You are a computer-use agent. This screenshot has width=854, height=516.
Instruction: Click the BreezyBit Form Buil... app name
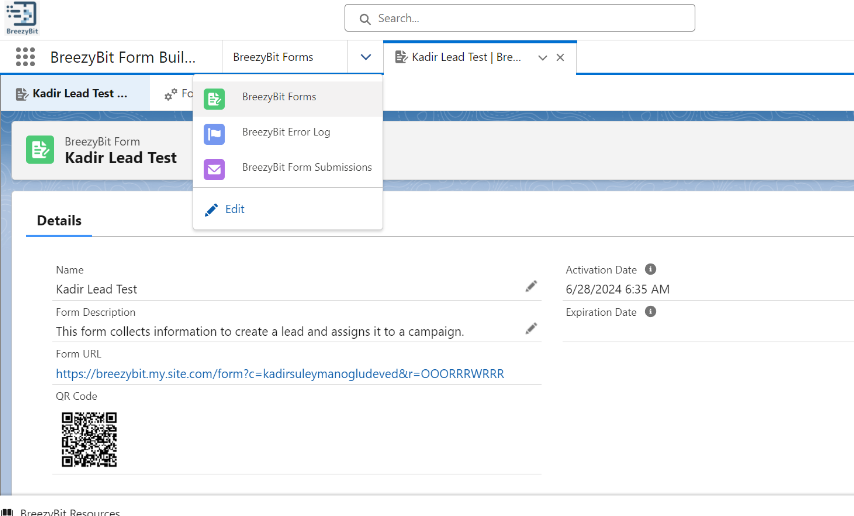(x=123, y=57)
